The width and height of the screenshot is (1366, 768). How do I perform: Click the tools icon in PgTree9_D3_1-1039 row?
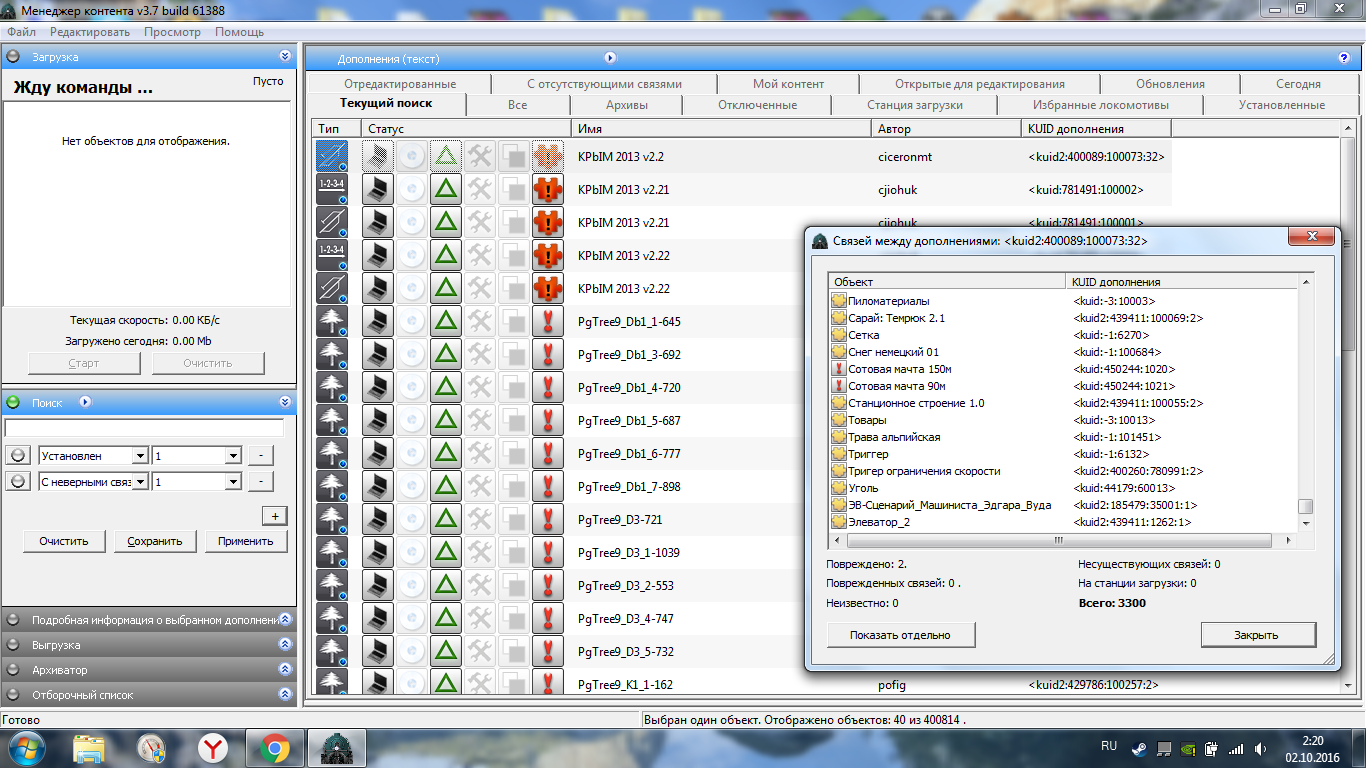tap(480, 552)
